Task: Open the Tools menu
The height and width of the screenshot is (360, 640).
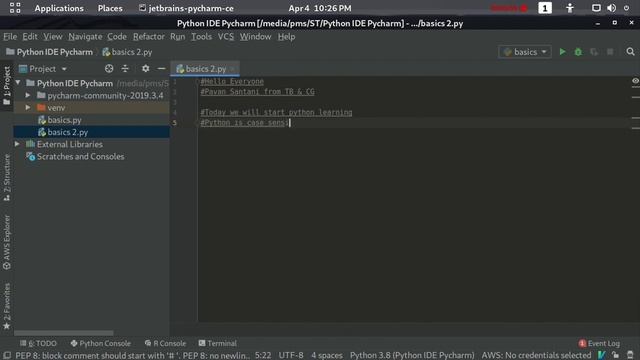Action: pos(202,36)
